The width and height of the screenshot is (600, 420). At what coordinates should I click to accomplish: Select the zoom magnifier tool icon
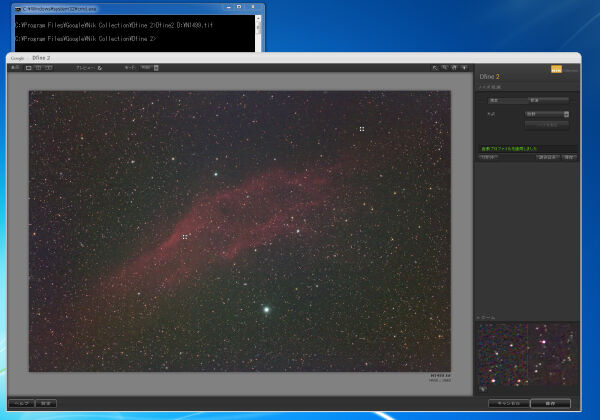(x=445, y=68)
